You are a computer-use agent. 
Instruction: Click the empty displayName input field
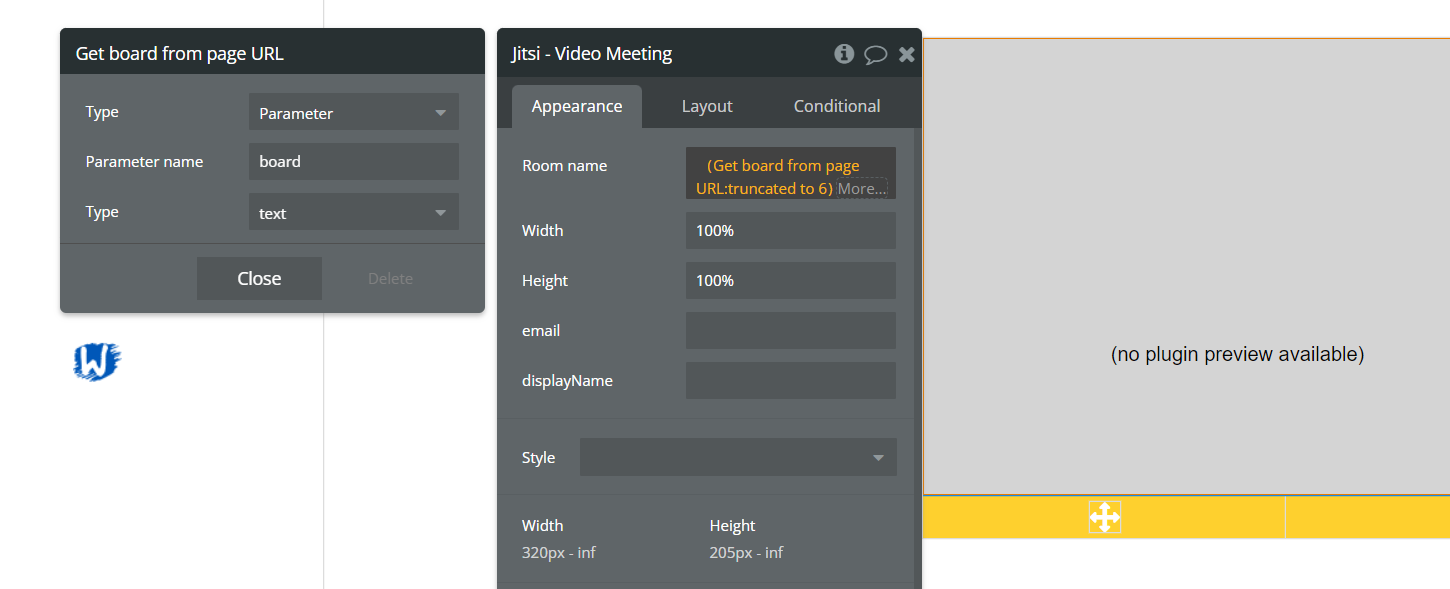[791, 380]
